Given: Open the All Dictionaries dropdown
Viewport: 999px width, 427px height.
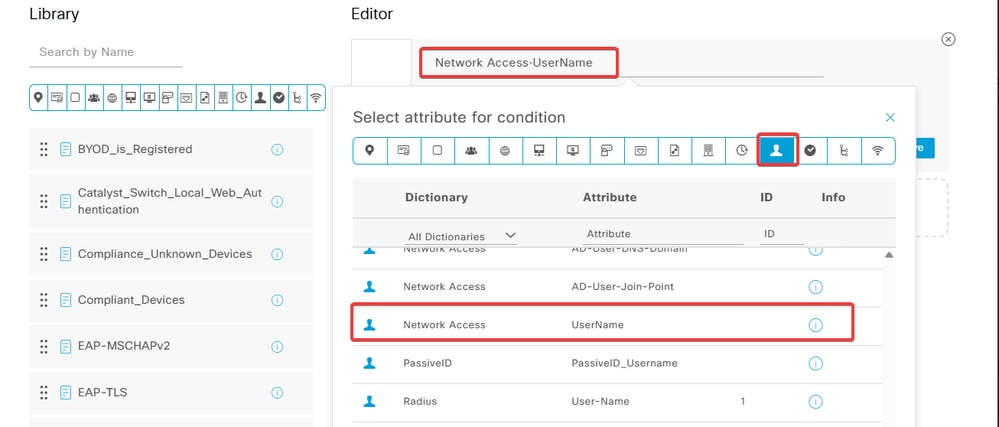Looking at the screenshot, I should coord(461,236).
